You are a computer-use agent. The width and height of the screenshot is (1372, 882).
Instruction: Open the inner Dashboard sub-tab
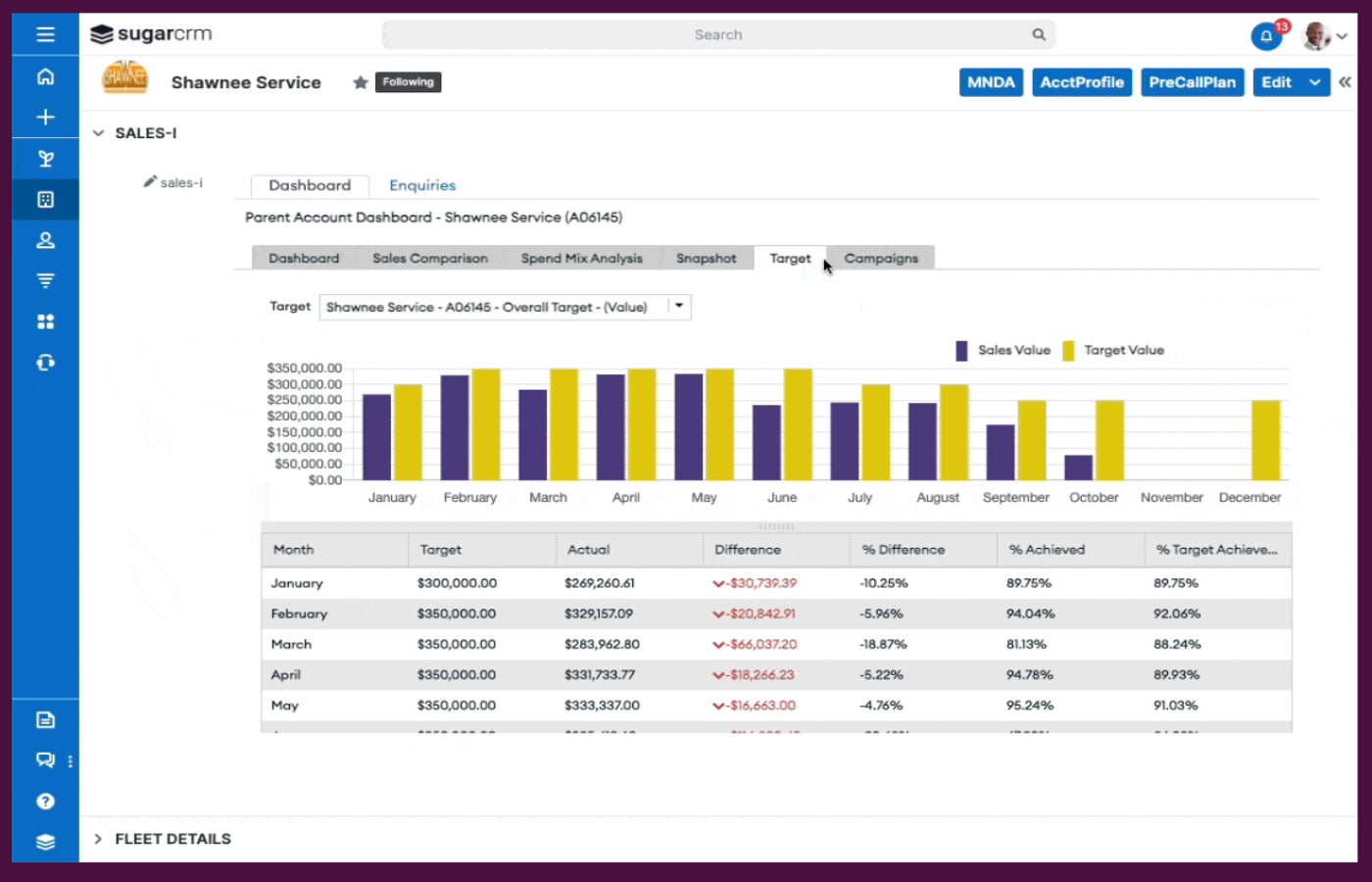pyautogui.click(x=304, y=258)
